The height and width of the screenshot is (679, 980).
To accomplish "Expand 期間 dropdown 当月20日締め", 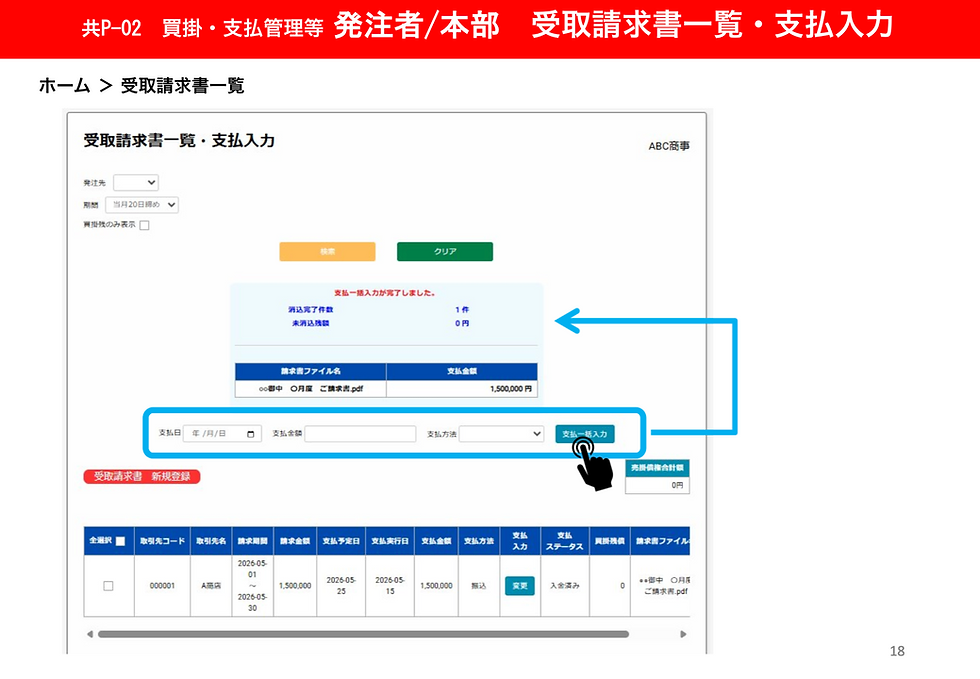I will (142, 204).
